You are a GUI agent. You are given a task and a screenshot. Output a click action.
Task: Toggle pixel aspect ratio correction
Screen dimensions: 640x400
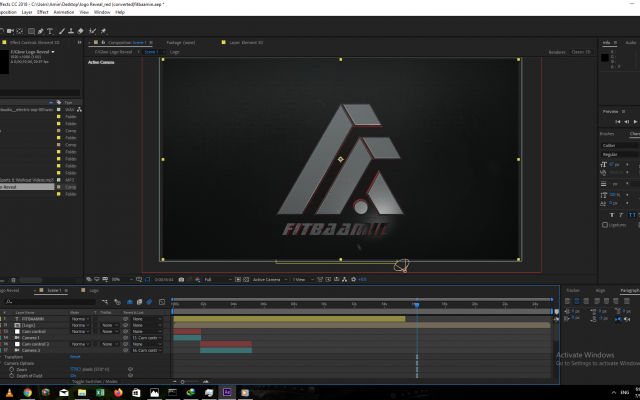[320, 280]
